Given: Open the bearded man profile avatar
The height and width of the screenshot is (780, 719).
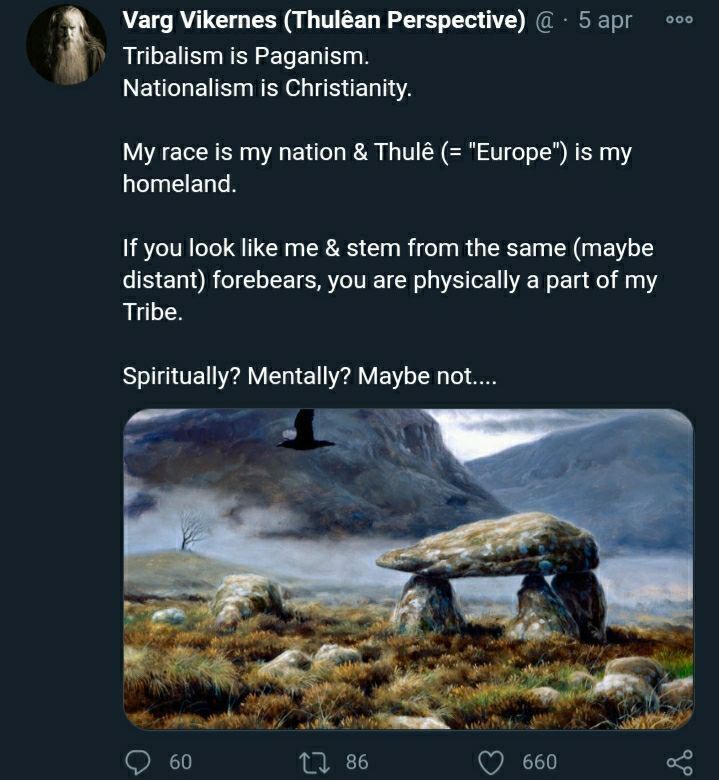Looking at the screenshot, I should tap(66, 45).
